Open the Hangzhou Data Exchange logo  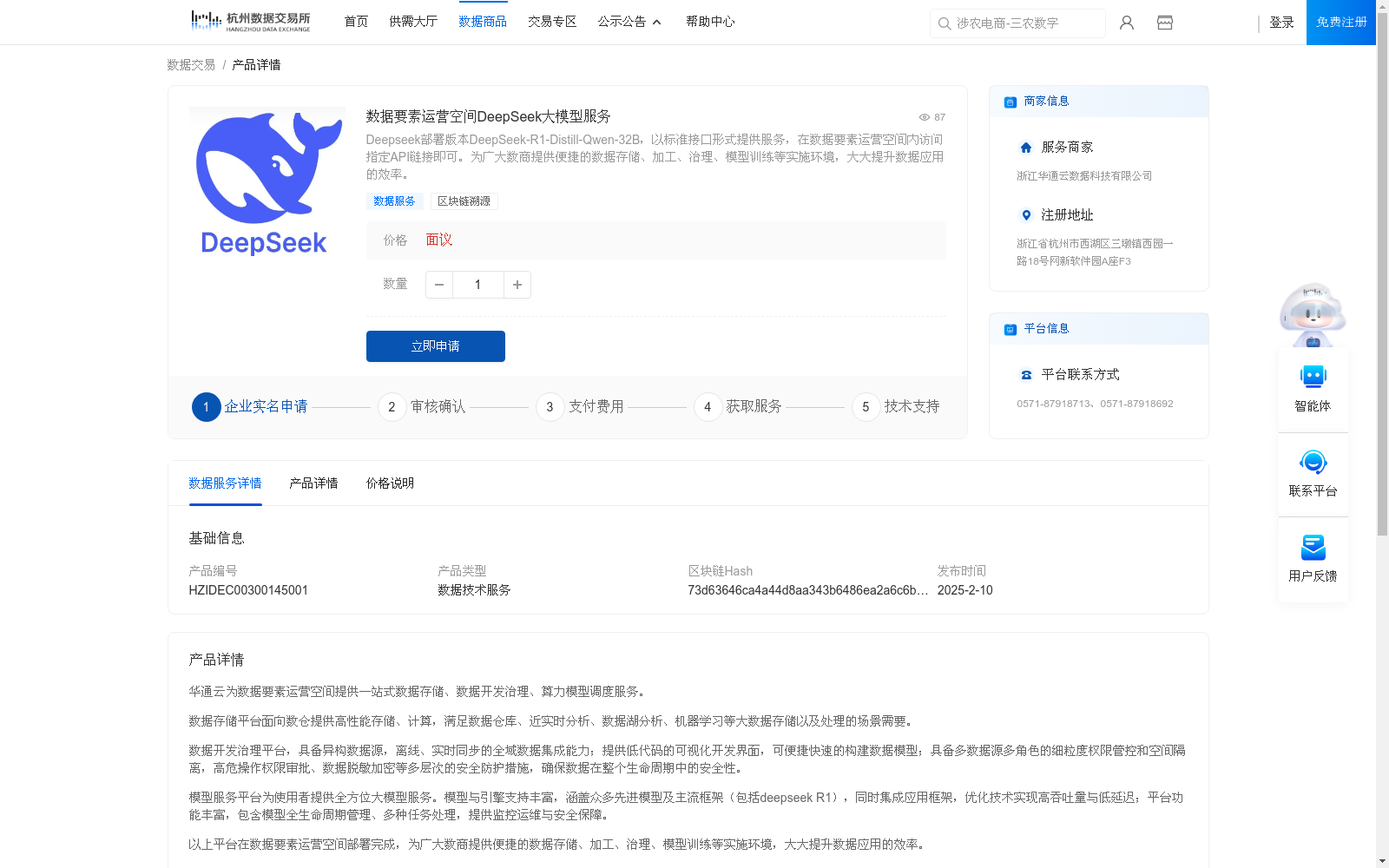click(x=251, y=22)
